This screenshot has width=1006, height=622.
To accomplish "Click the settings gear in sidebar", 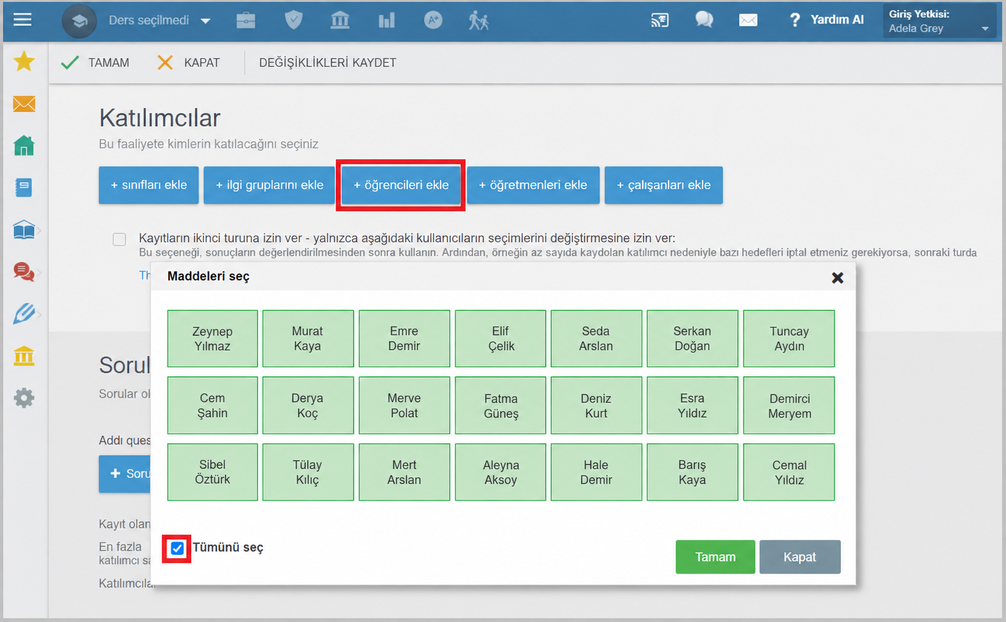I will [24, 398].
